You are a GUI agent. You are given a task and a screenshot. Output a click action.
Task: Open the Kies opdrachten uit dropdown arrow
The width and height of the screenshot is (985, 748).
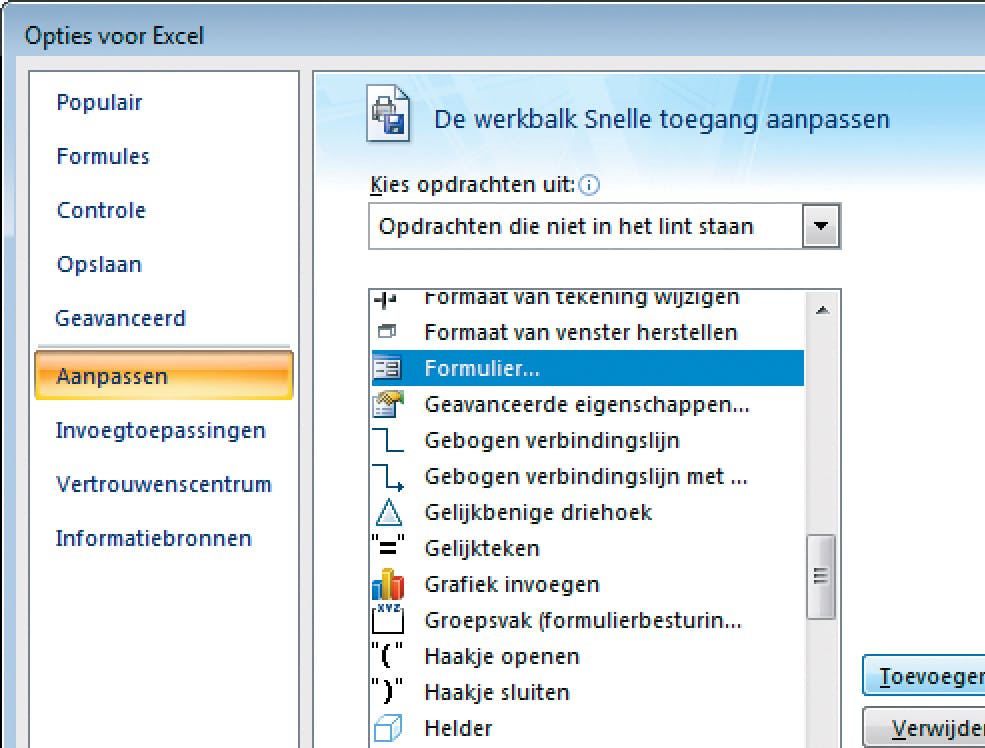[820, 226]
